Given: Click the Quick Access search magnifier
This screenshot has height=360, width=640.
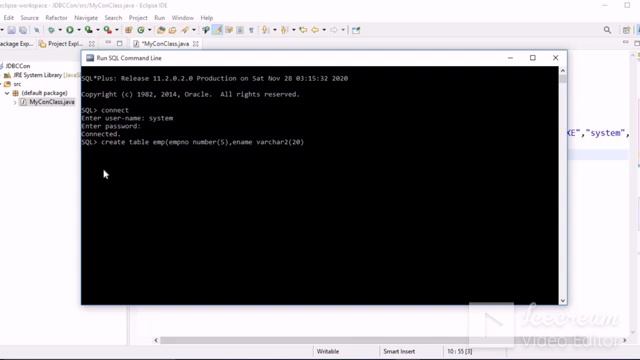Looking at the screenshot, I should (x=607, y=30).
